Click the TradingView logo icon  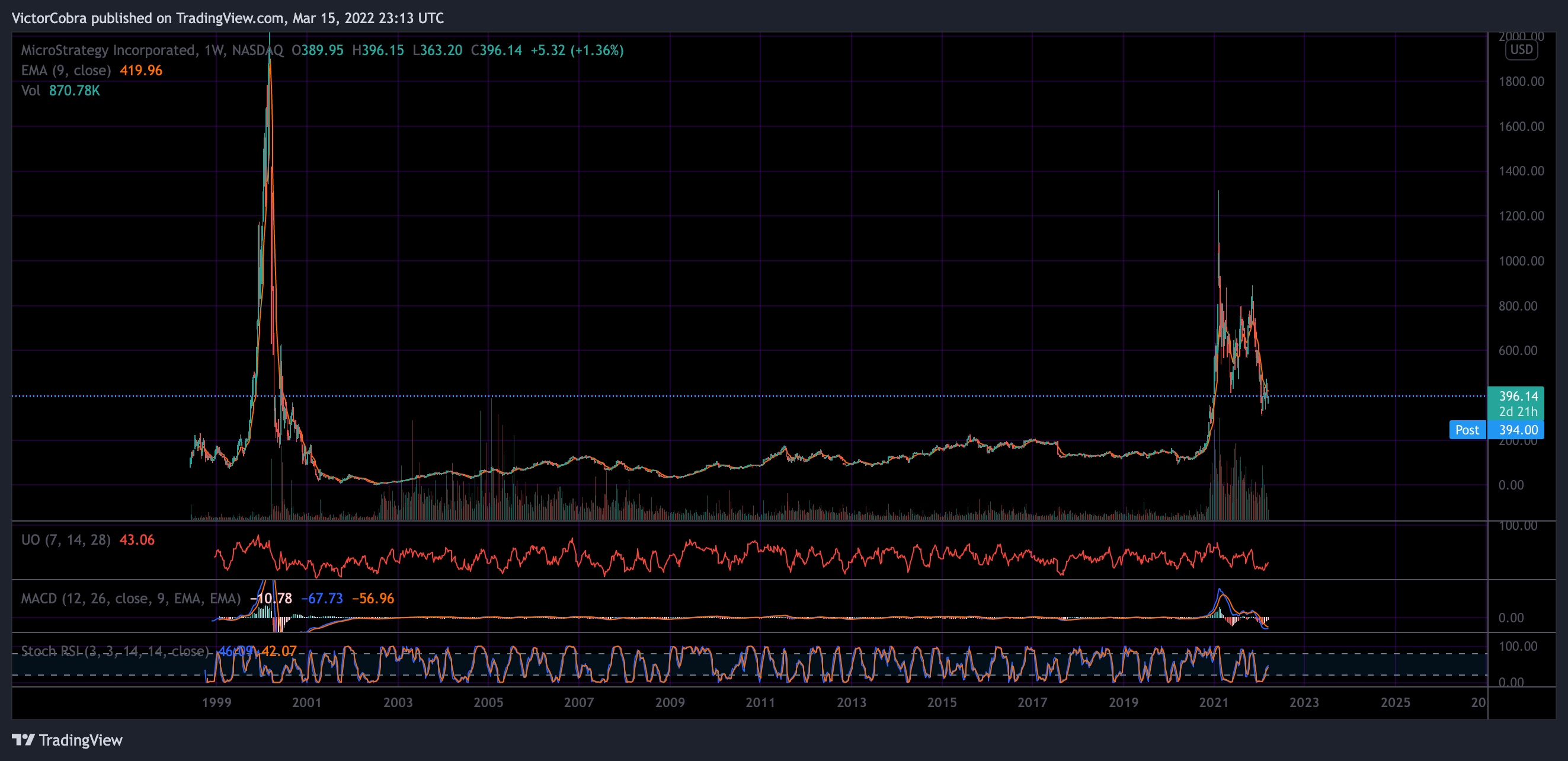click(x=24, y=740)
